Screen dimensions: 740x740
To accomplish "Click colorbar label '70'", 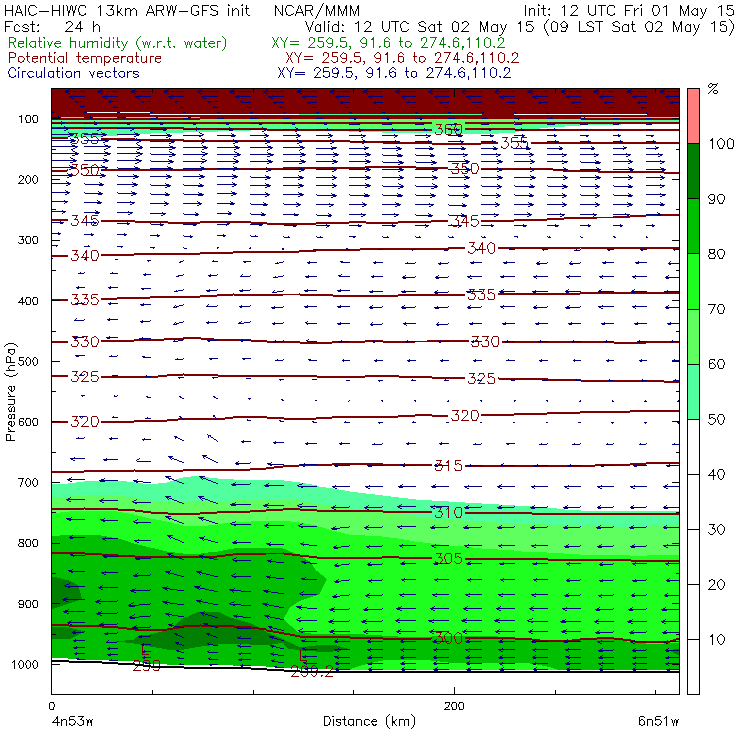I will click(716, 309).
